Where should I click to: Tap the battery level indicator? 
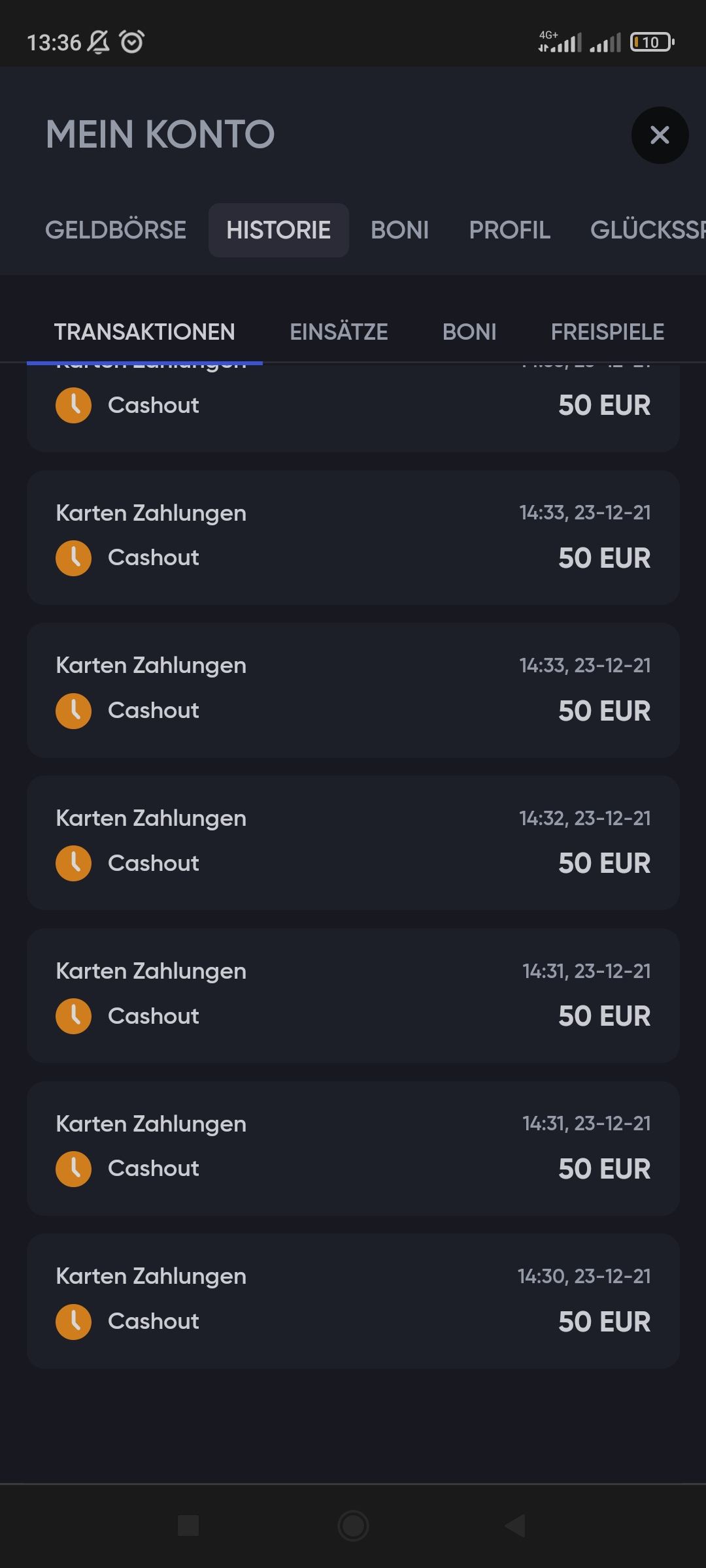coord(651,42)
